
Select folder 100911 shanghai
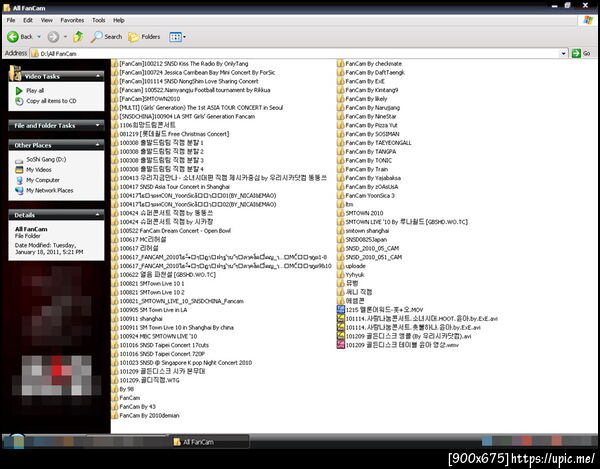[137, 319]
